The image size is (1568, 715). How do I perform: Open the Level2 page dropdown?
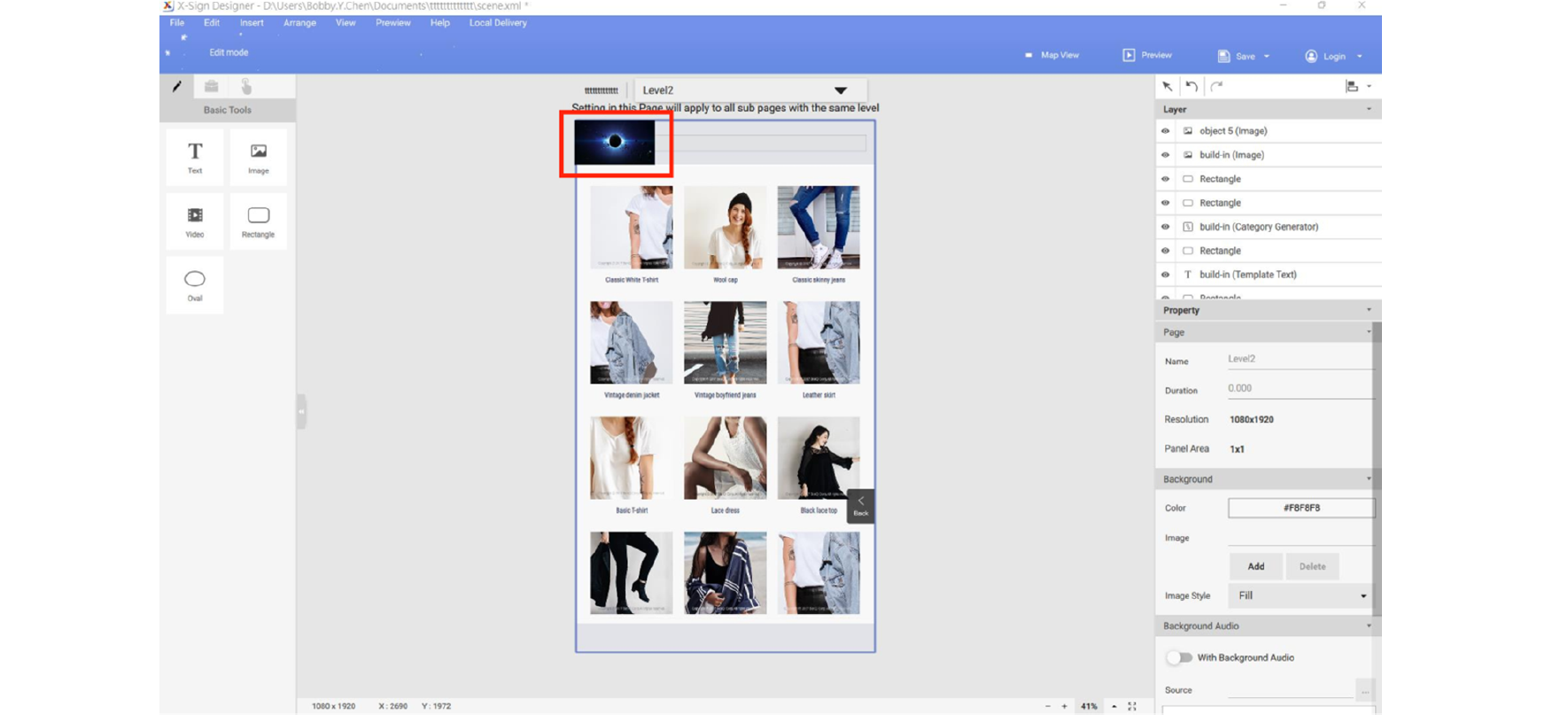[x=840, y=90]
